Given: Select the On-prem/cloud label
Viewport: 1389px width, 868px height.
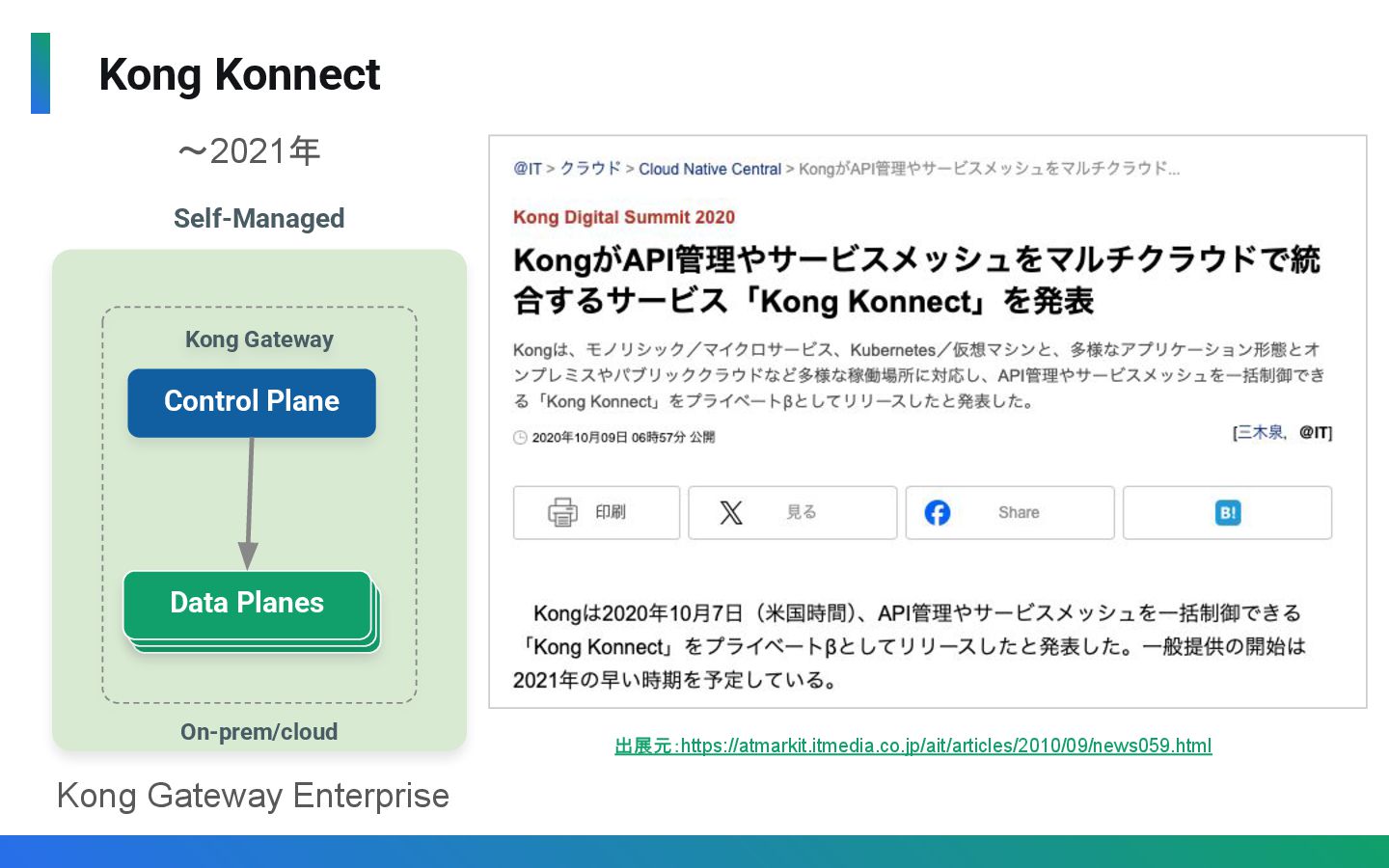Looking at the screenshot, I should coord(259,732).
